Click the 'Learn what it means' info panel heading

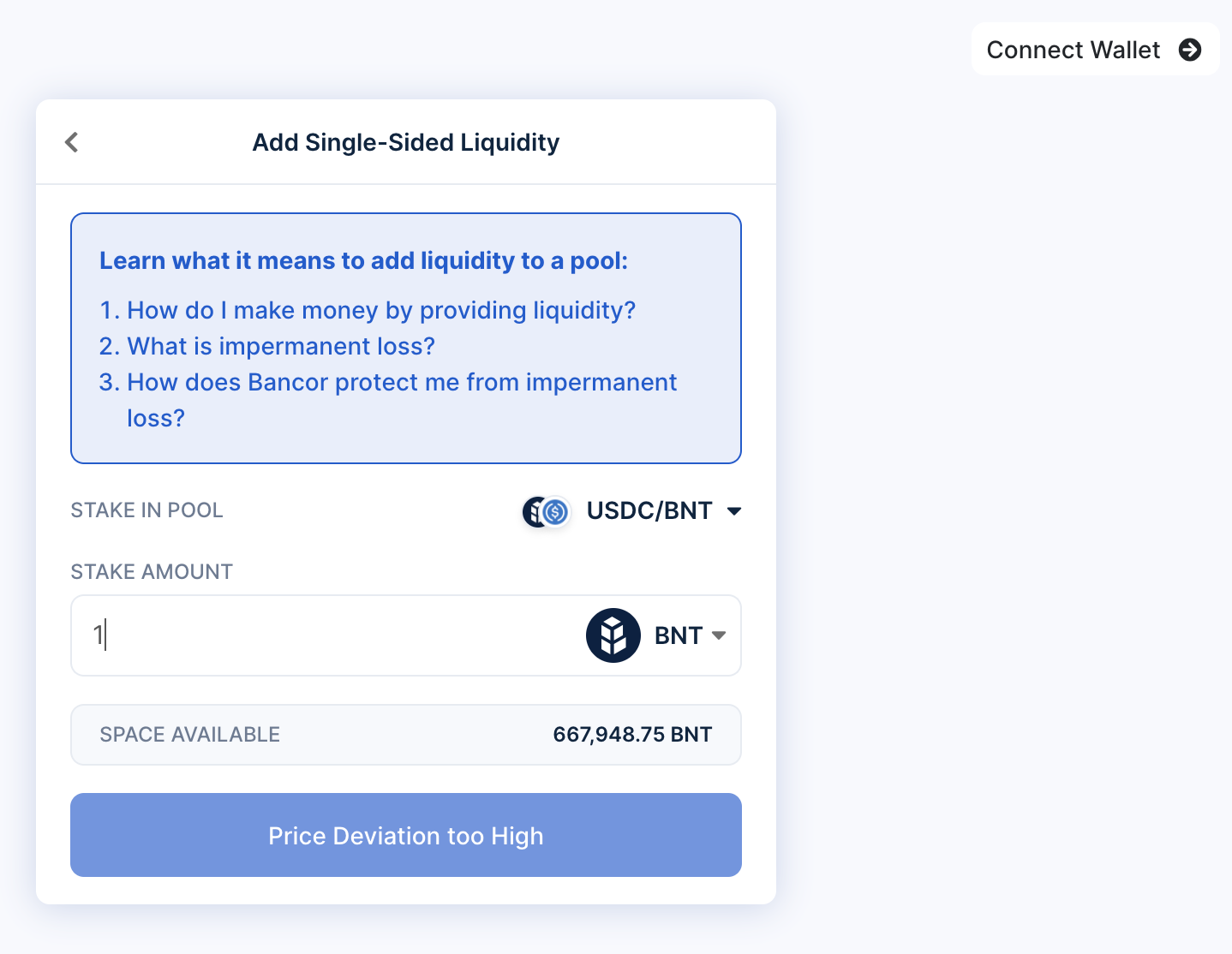(364, 260)
